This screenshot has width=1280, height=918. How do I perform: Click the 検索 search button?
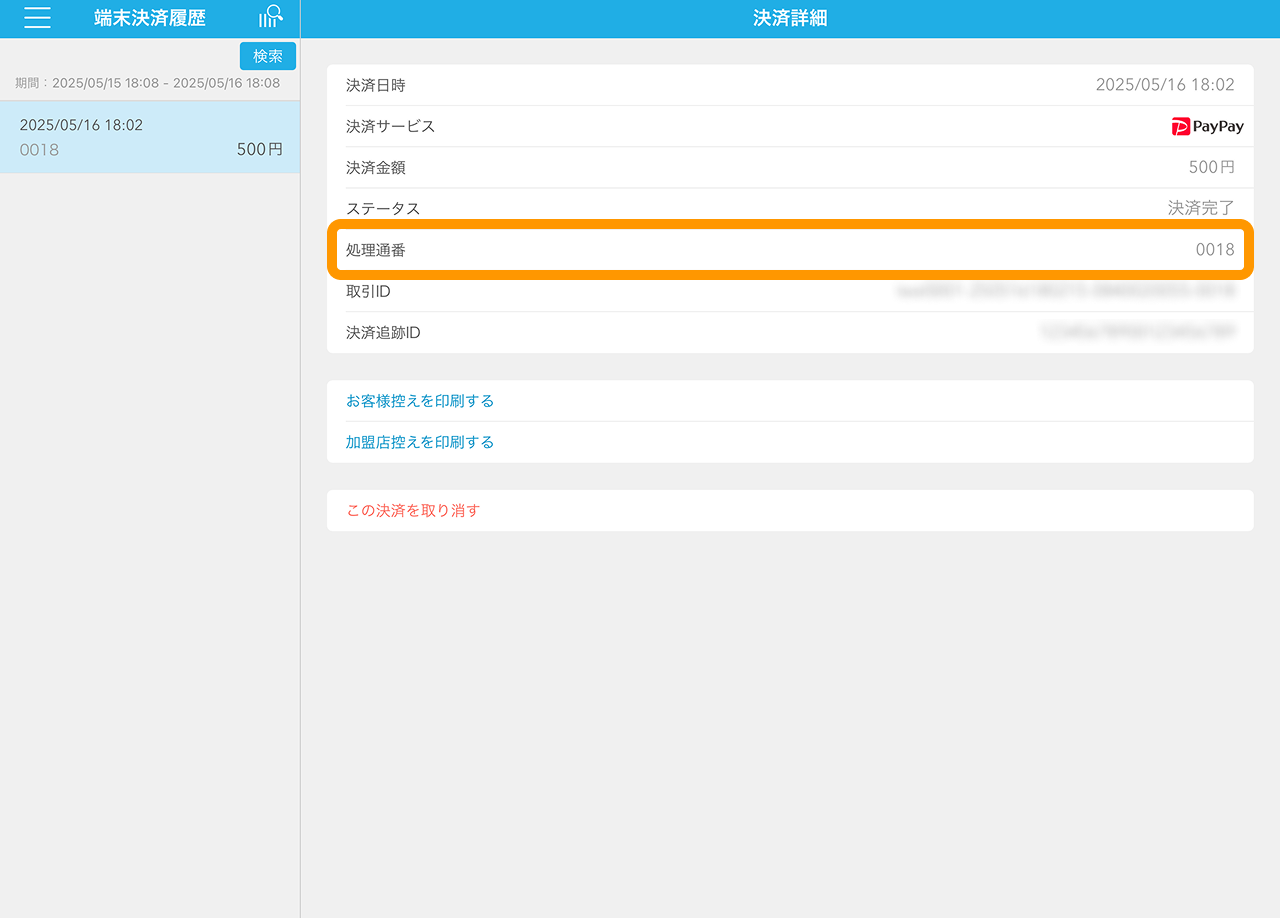pyautogui.click(x=268, y=56)
